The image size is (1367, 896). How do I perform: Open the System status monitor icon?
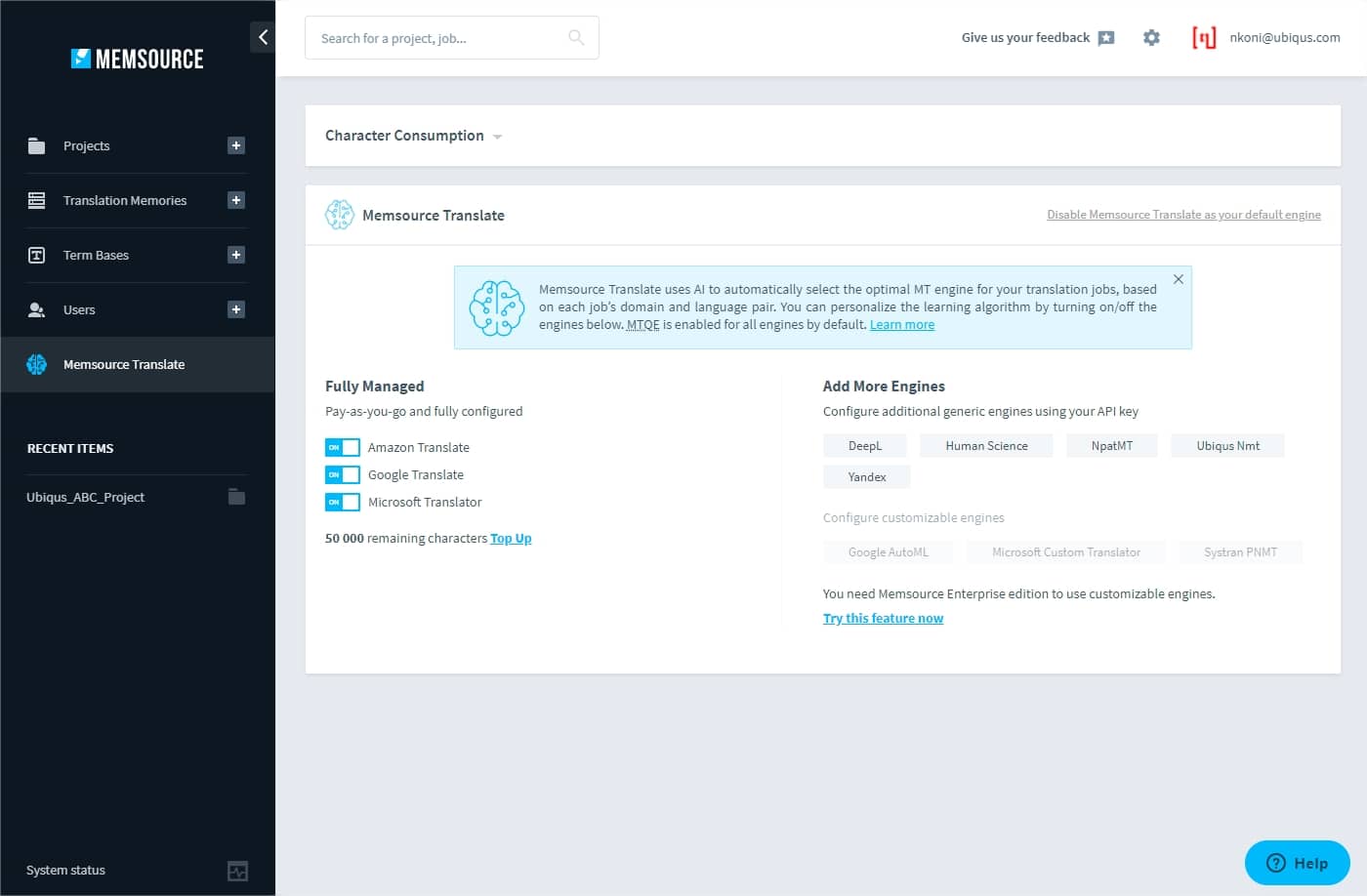pyautogui.click(x=237, y=871)
